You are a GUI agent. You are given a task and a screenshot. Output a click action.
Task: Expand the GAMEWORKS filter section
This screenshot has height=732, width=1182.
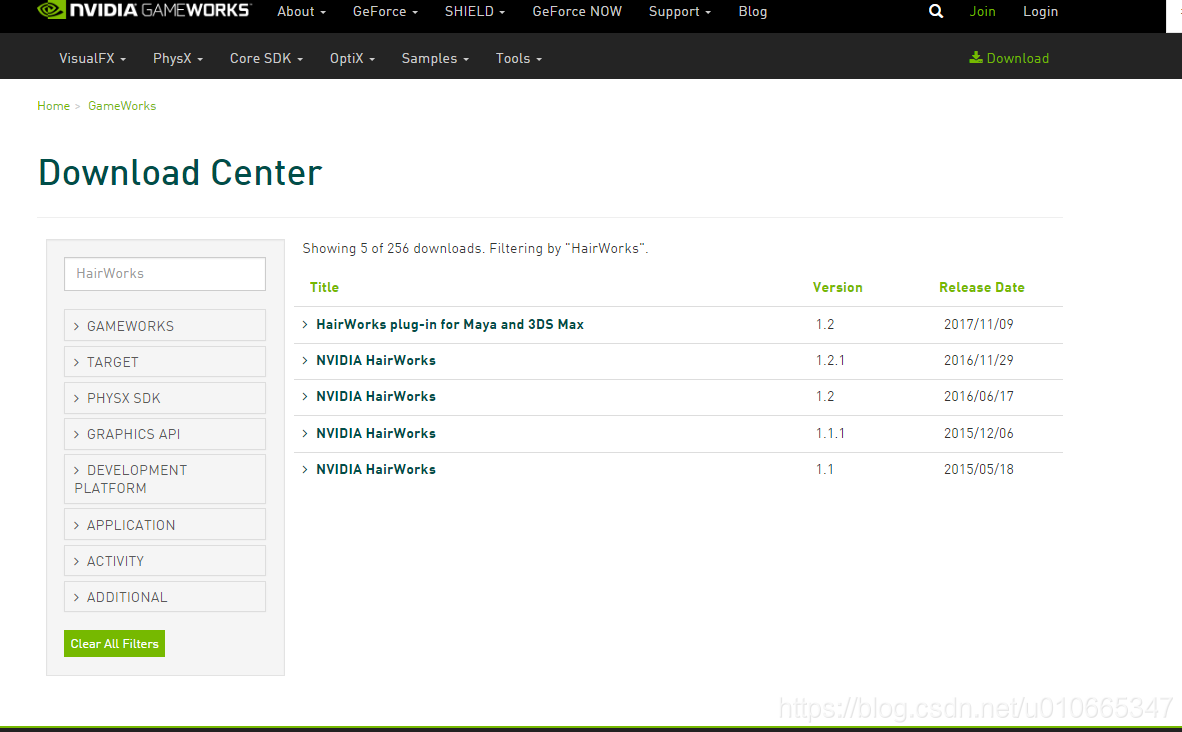165,326
